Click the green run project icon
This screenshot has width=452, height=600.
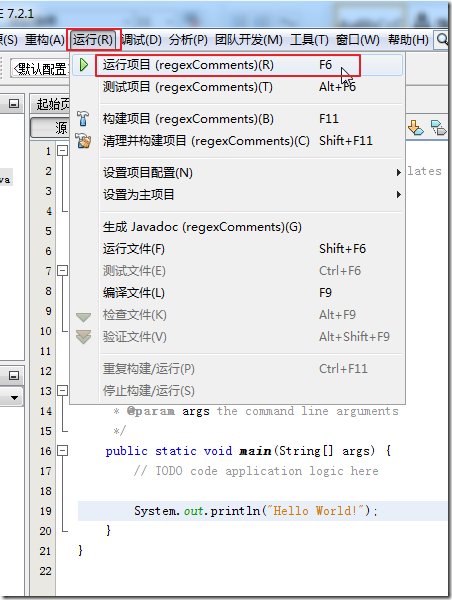coord(83,65)
